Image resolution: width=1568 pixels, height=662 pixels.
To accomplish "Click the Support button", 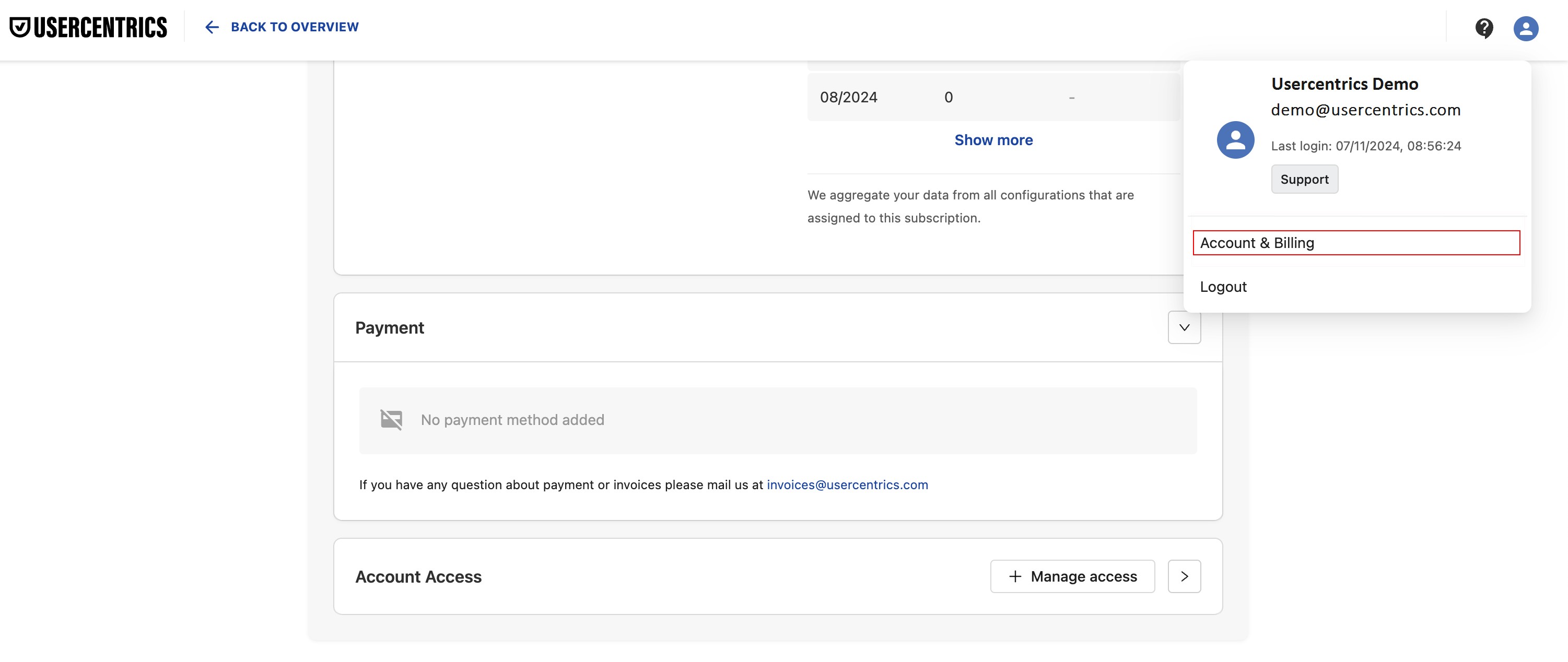I will click(1304, 180).
